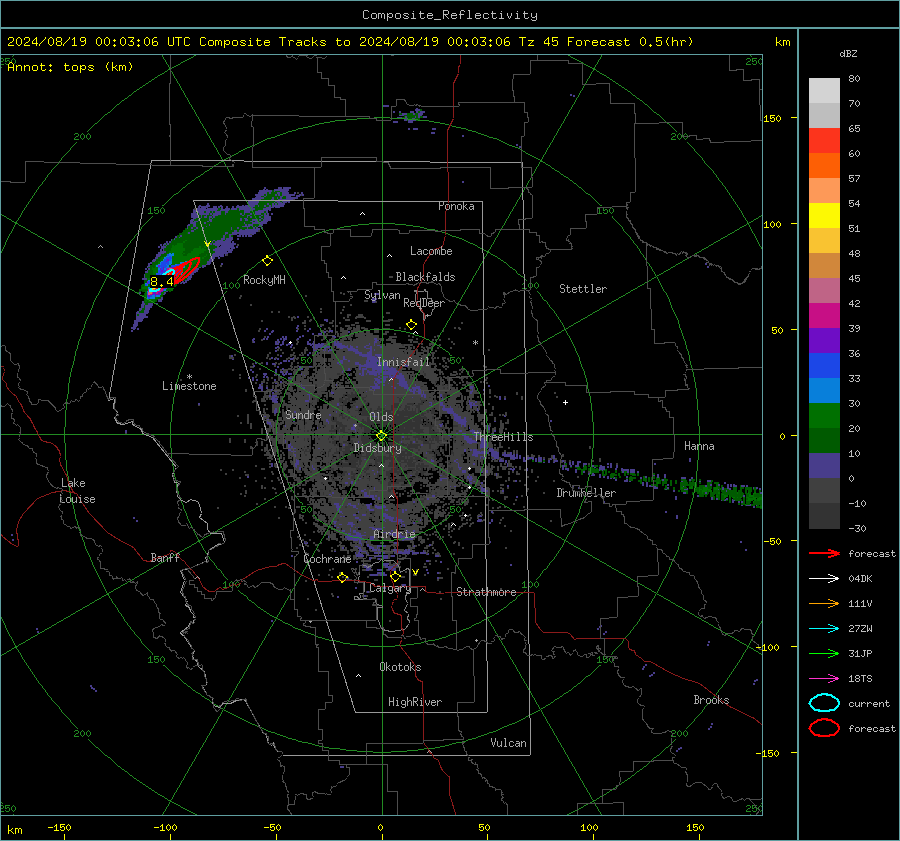Click the RockyMH label
The height and width of the screenshot is (841, 900).
(264, 280)
